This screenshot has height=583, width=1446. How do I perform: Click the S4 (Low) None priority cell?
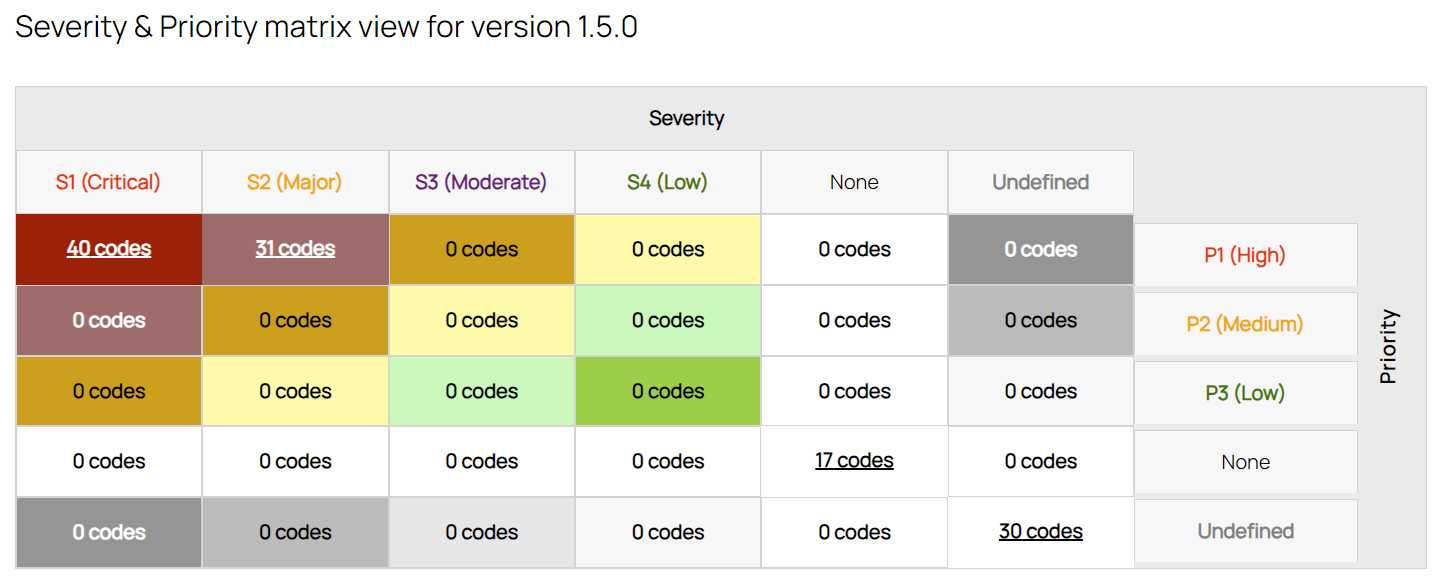coord(668,462)
